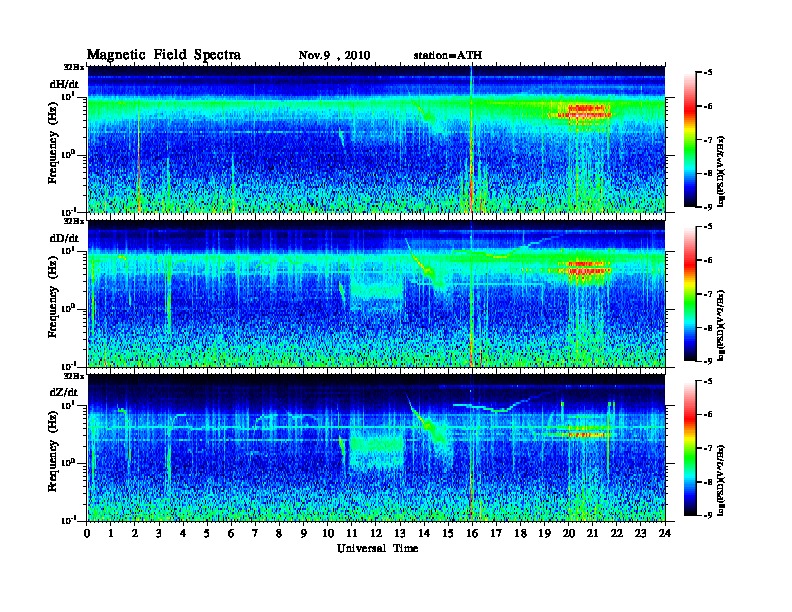Click the "5" tick on the time axis
This screenshot has width=792, height=612.
(x=207, y=533)
